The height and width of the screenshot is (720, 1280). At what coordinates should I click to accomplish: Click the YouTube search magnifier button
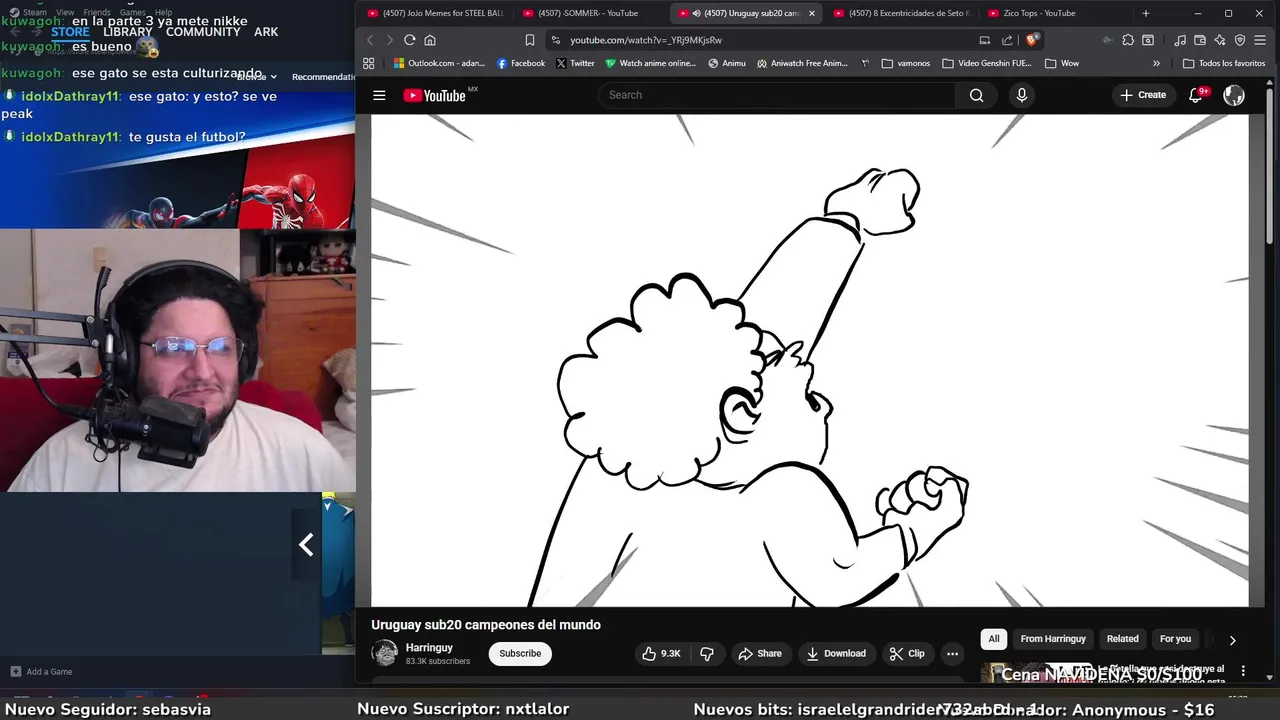(976, 95)
